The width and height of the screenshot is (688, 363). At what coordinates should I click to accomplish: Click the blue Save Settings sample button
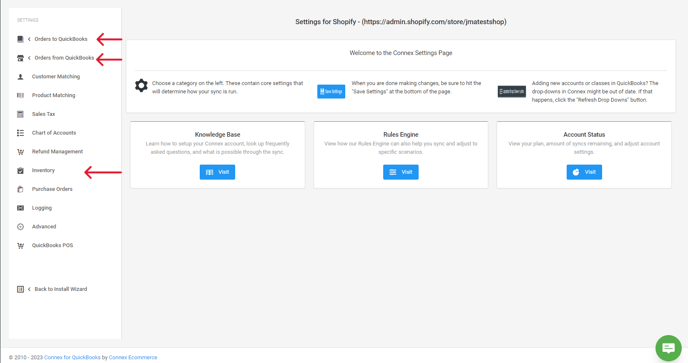pos(331,91)
